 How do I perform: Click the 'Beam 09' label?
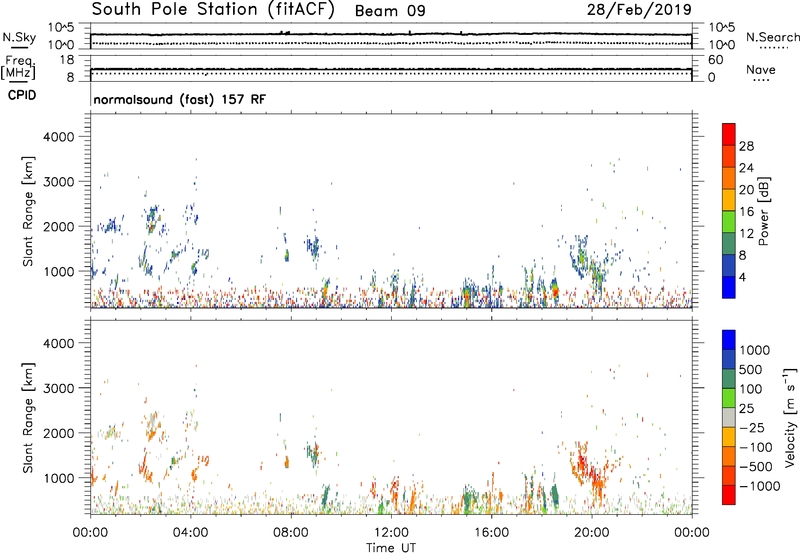tap(390, 11)
